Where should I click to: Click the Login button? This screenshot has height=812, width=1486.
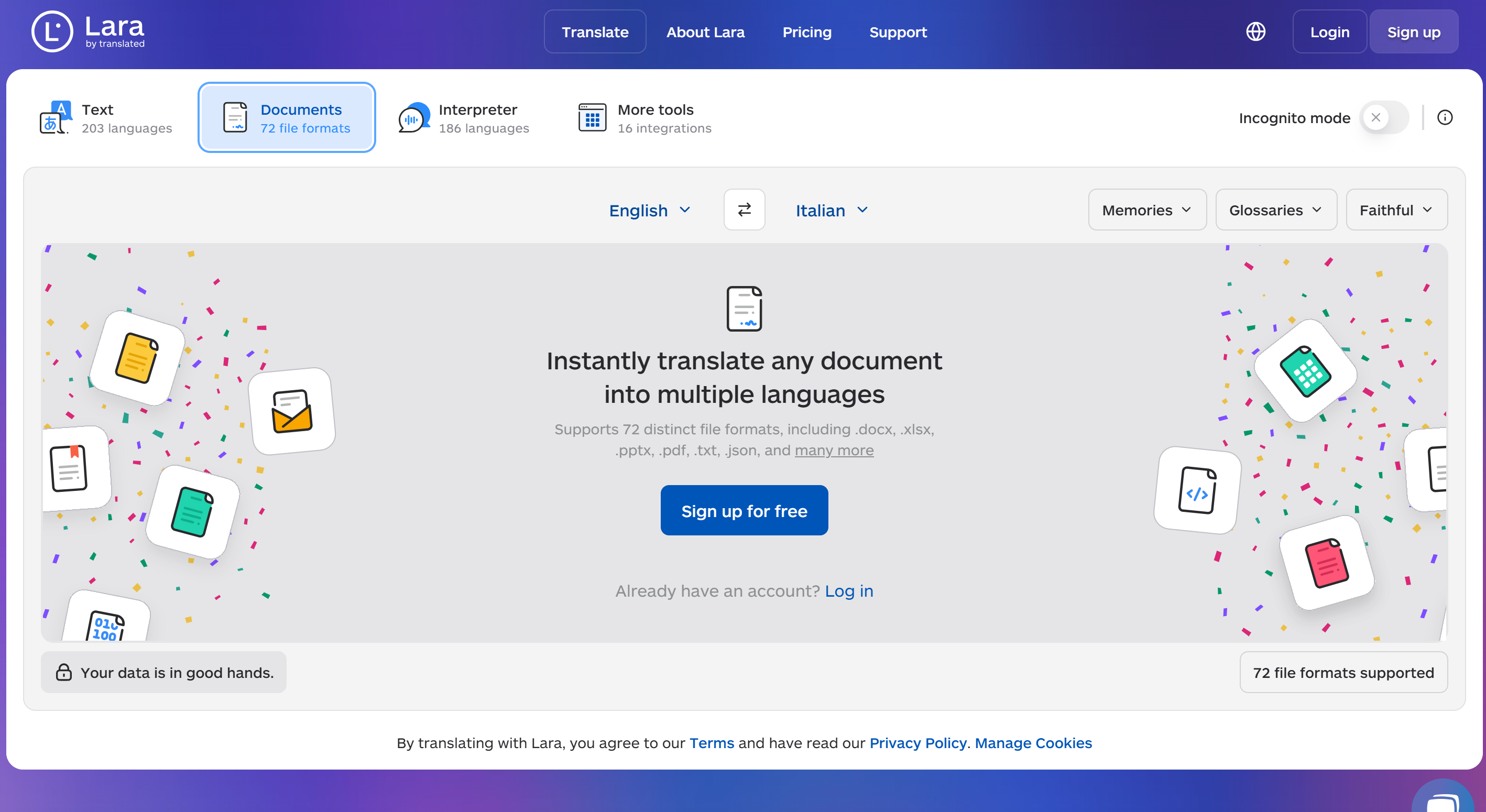pyautogui.click(x=1330, y=32)
